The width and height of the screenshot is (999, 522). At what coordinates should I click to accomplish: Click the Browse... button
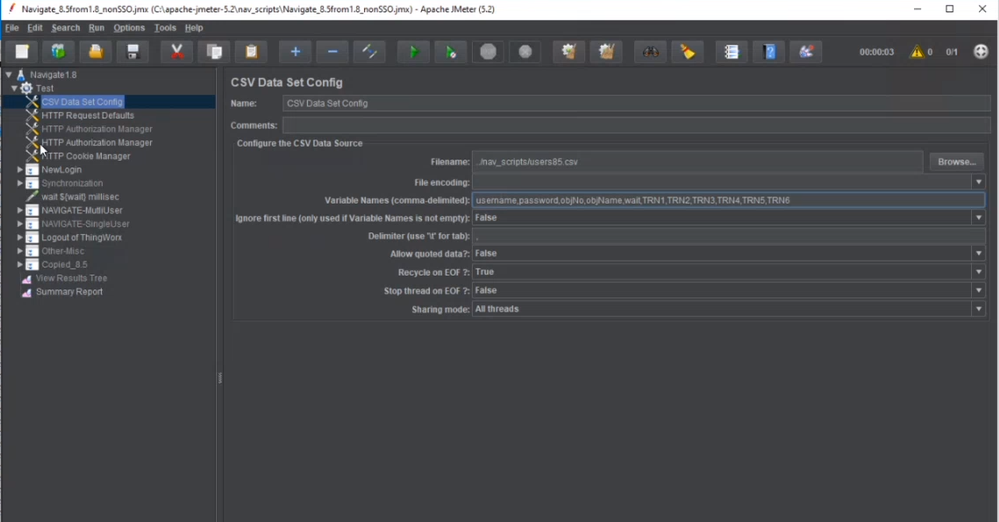(956, 162)
